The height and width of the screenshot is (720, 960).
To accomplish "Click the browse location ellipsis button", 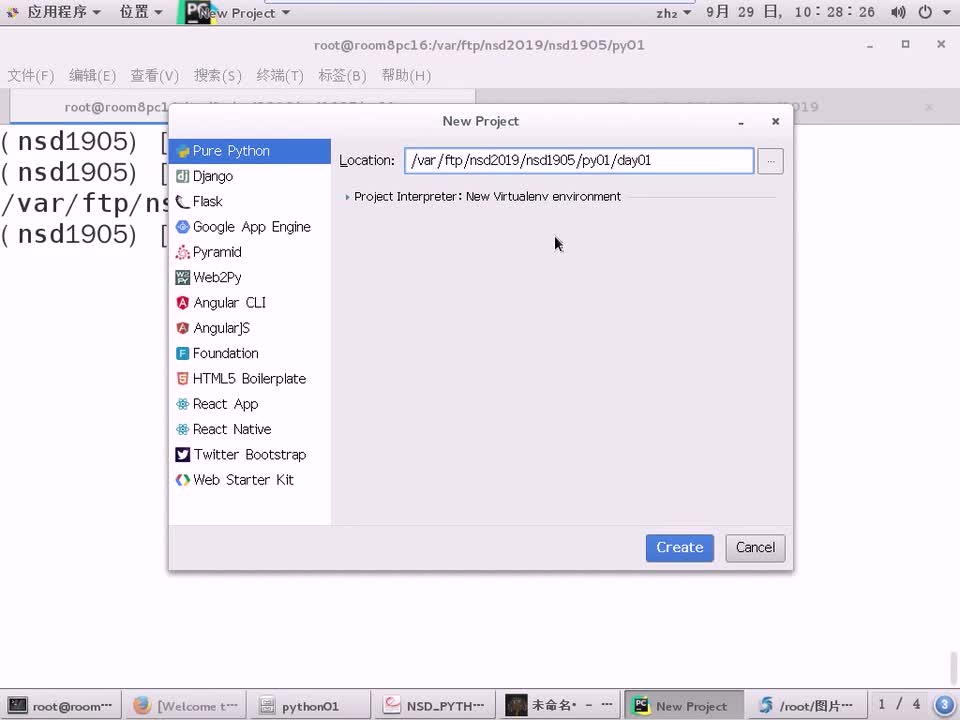I will pos(770,161).
